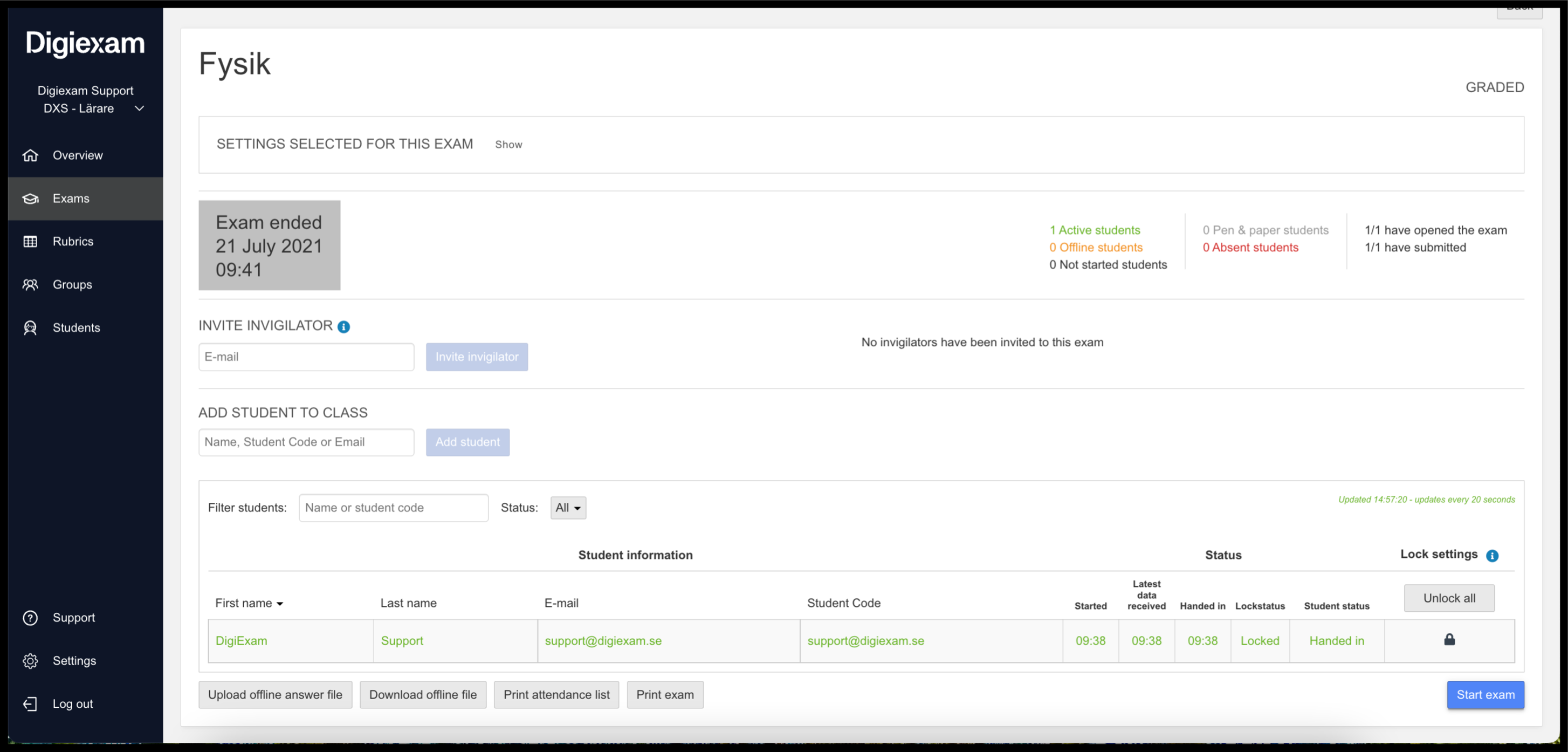Sort by First name column arrow

(280, 604)
